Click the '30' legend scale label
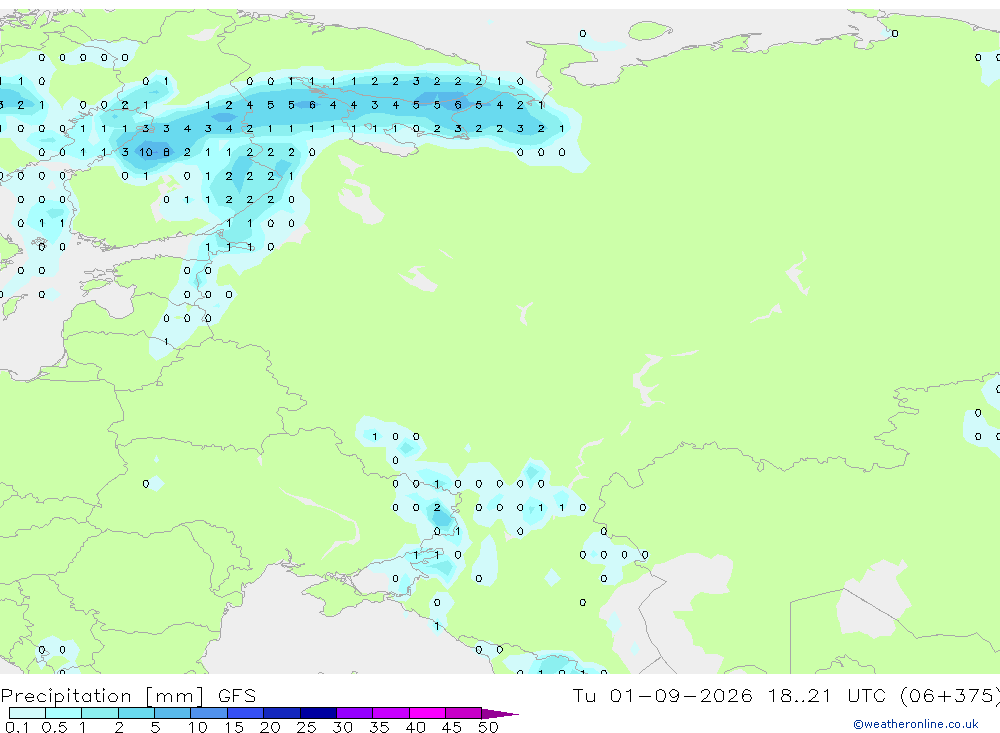The image size is (1000, 733). (342, 727)
